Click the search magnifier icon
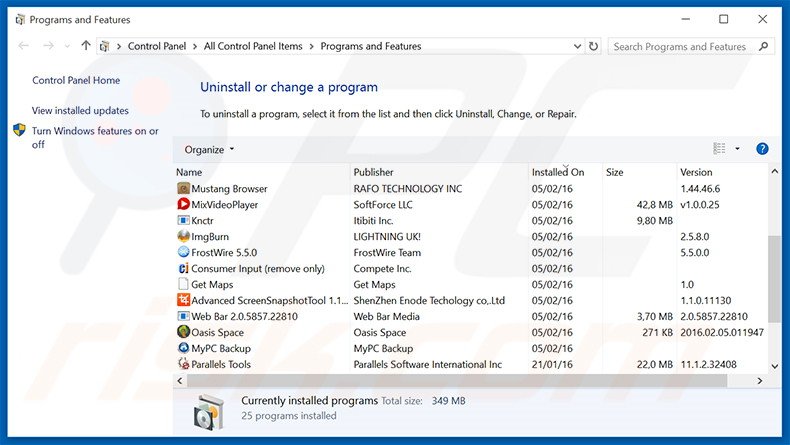Viewport: 790px width, 445px height. point(763,46)
